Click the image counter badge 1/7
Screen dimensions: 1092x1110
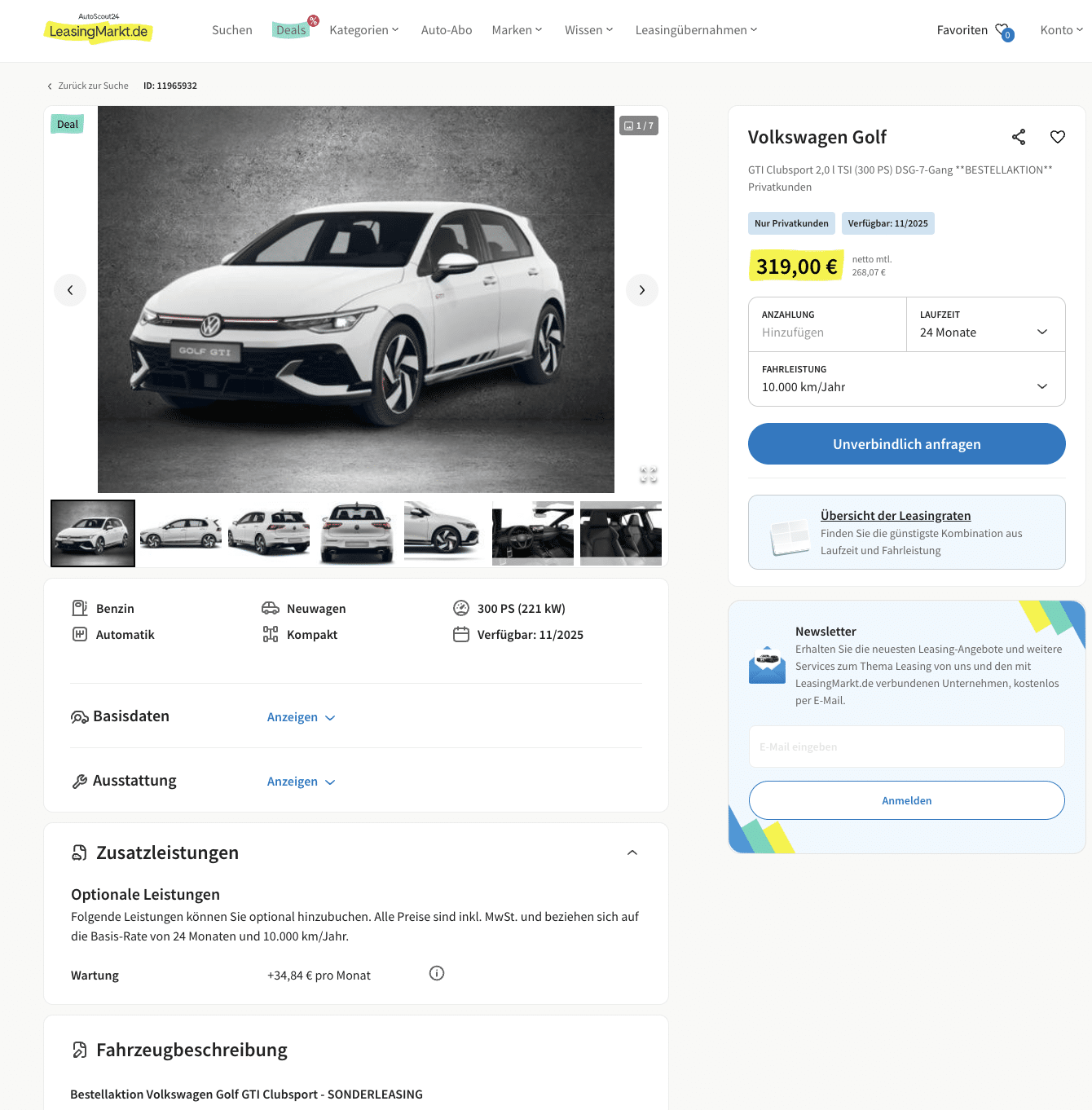639,126
